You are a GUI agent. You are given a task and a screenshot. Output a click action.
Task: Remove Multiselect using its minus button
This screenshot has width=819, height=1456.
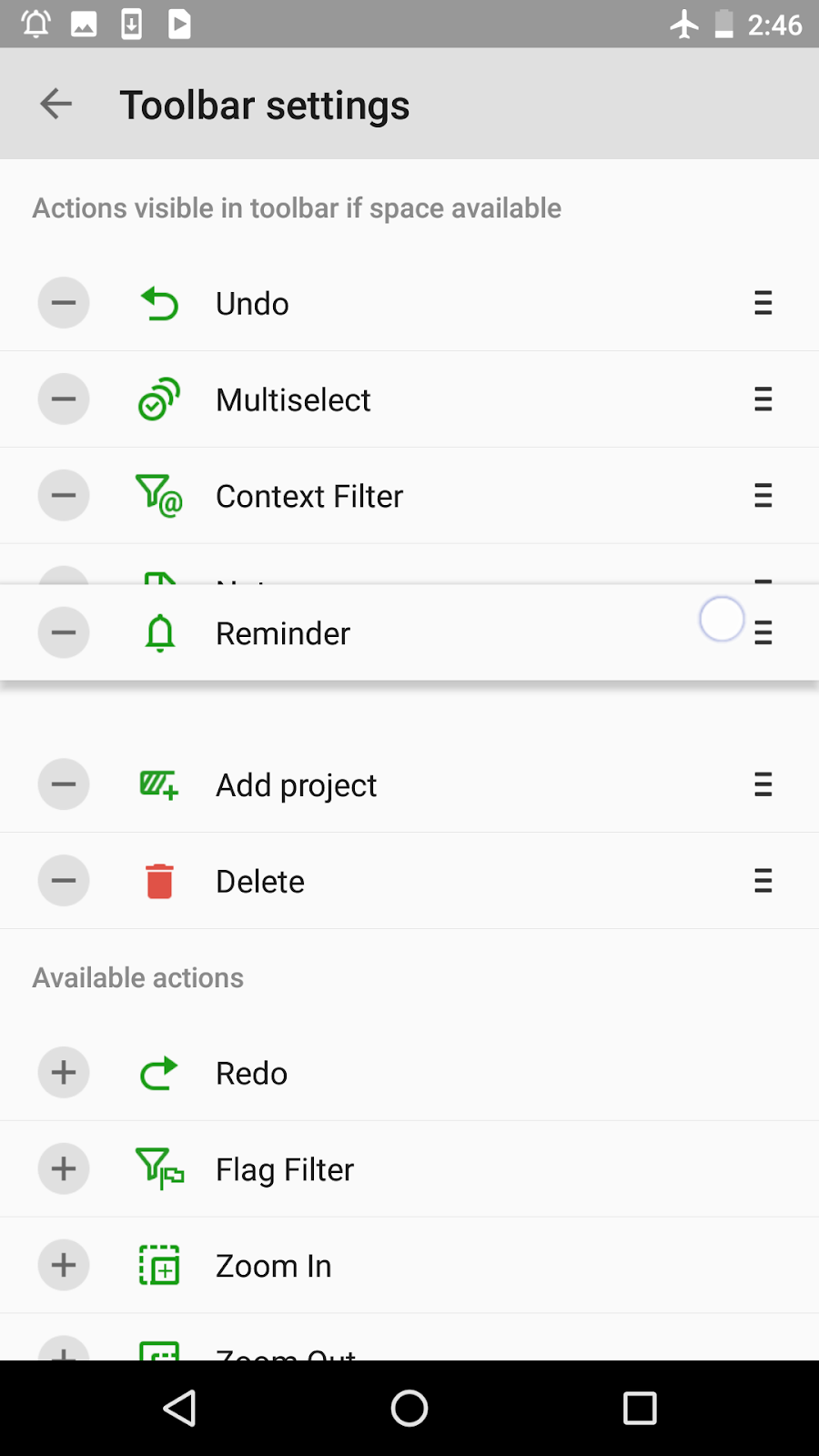64,399
